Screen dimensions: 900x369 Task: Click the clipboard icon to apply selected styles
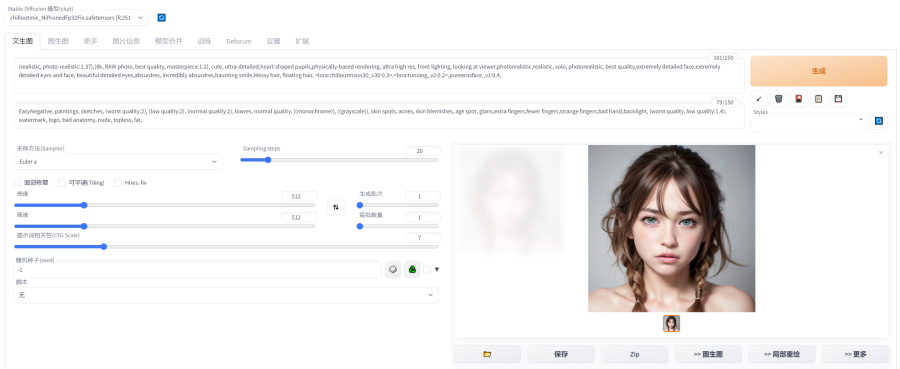coord(818,99)
